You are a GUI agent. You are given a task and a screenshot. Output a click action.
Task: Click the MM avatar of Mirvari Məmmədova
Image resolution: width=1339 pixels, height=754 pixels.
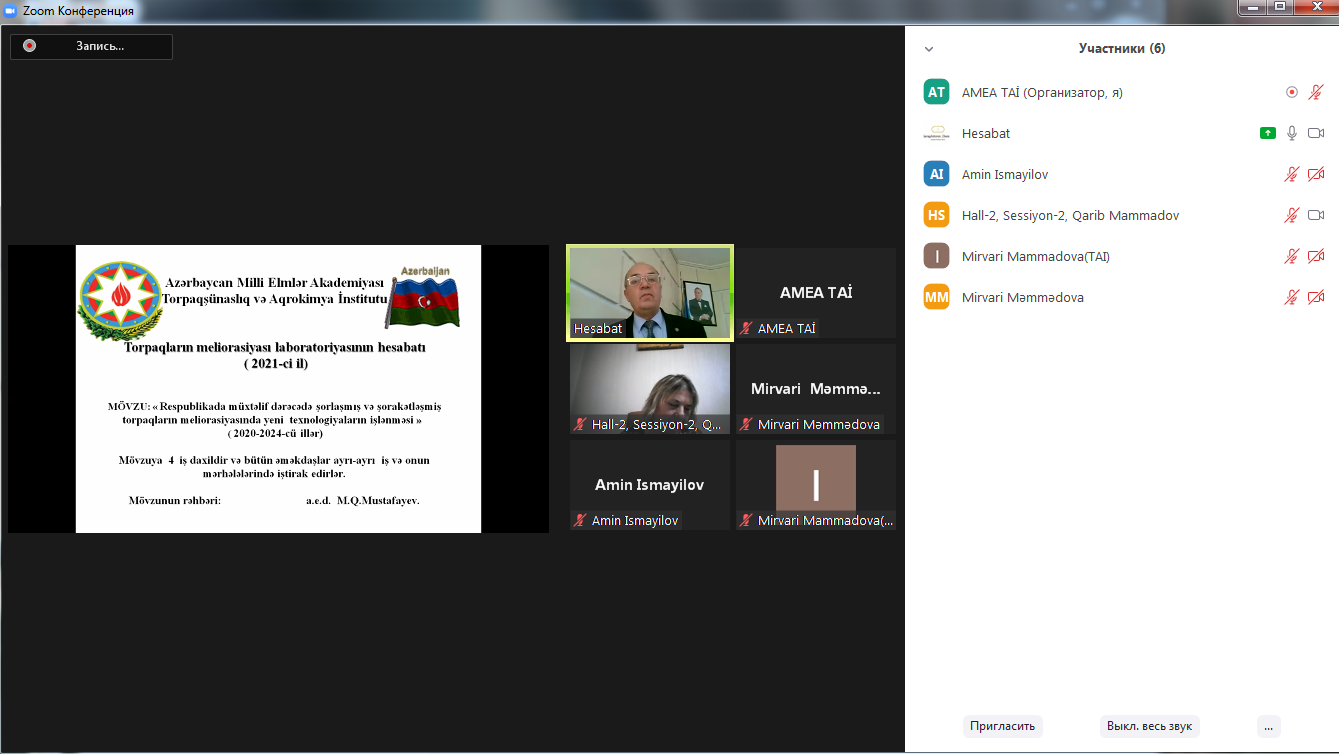point(936,297)
